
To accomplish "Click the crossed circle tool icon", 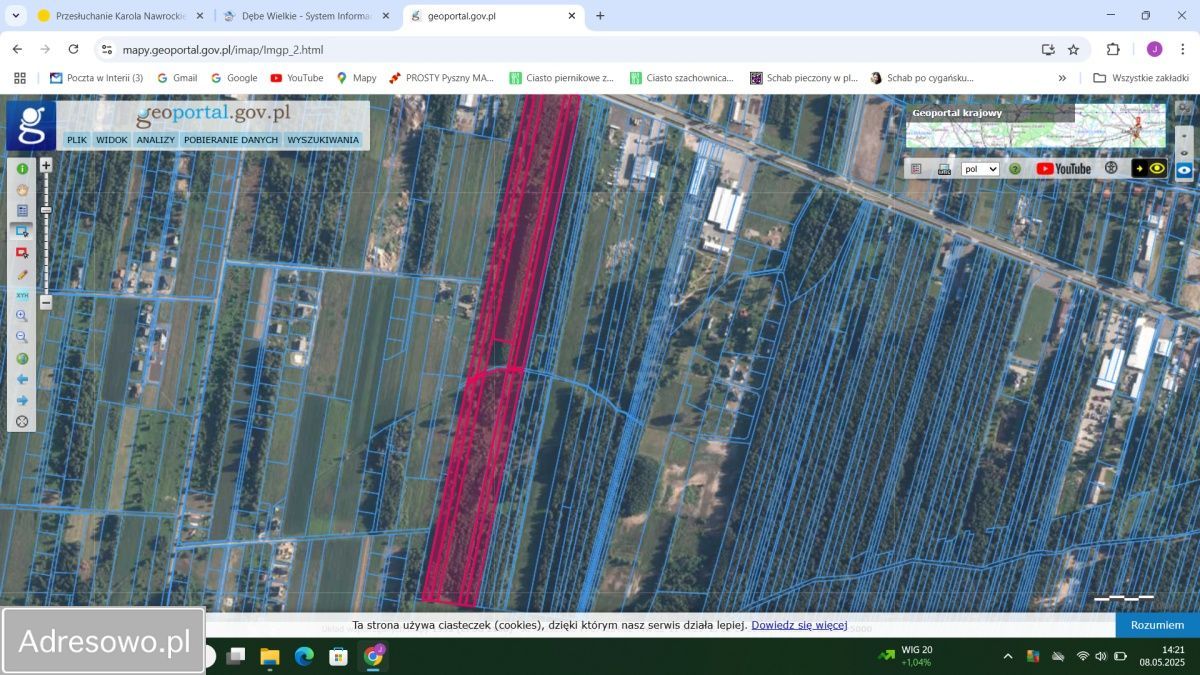I will tap(22, 421).
